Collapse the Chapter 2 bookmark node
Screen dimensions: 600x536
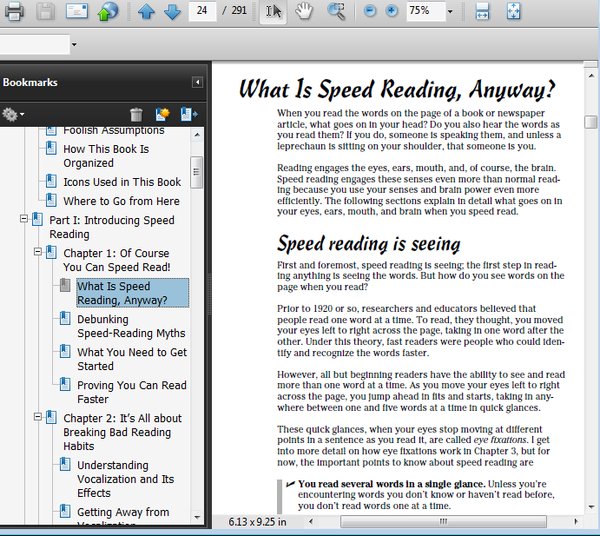click(38, 417)
